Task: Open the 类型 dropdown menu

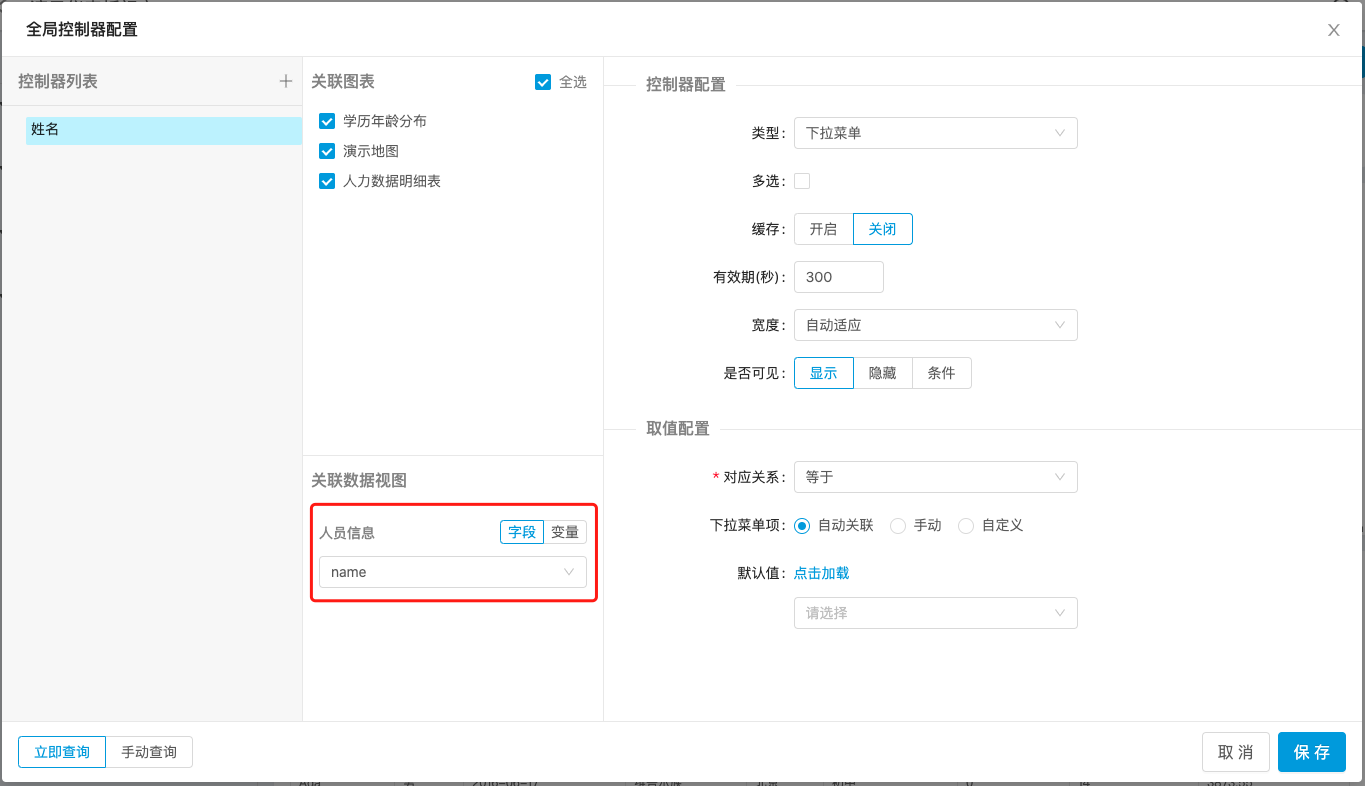Action: [x=935, y=133]
